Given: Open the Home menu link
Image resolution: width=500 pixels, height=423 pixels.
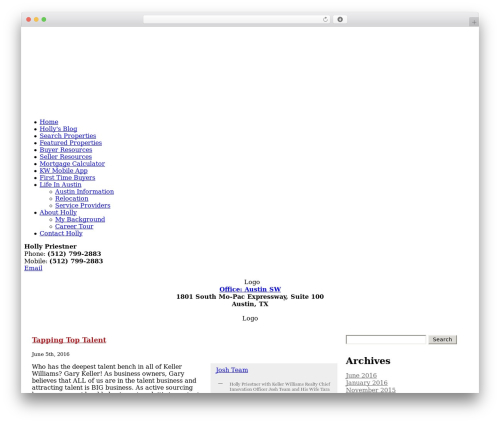Looking at the screenshot, I should point(49,122).
